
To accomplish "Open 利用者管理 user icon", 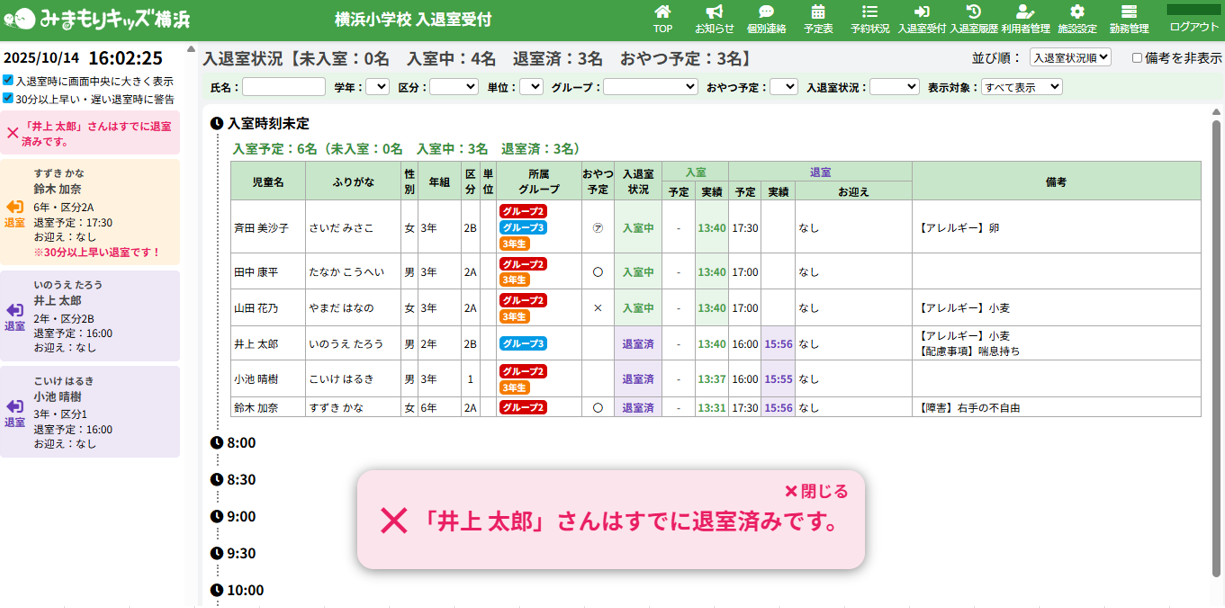I will click(1025, 12).
